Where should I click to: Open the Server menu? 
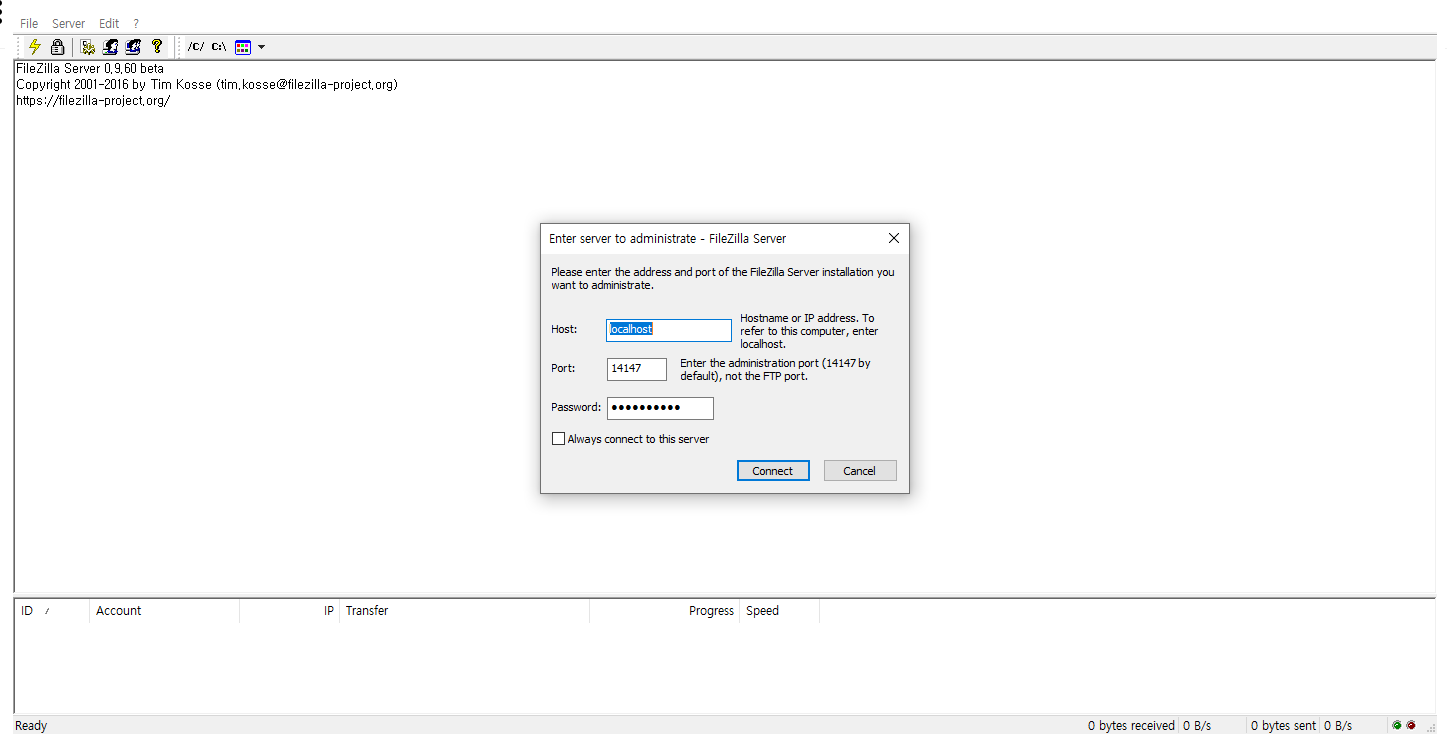(x=69, y=23)
